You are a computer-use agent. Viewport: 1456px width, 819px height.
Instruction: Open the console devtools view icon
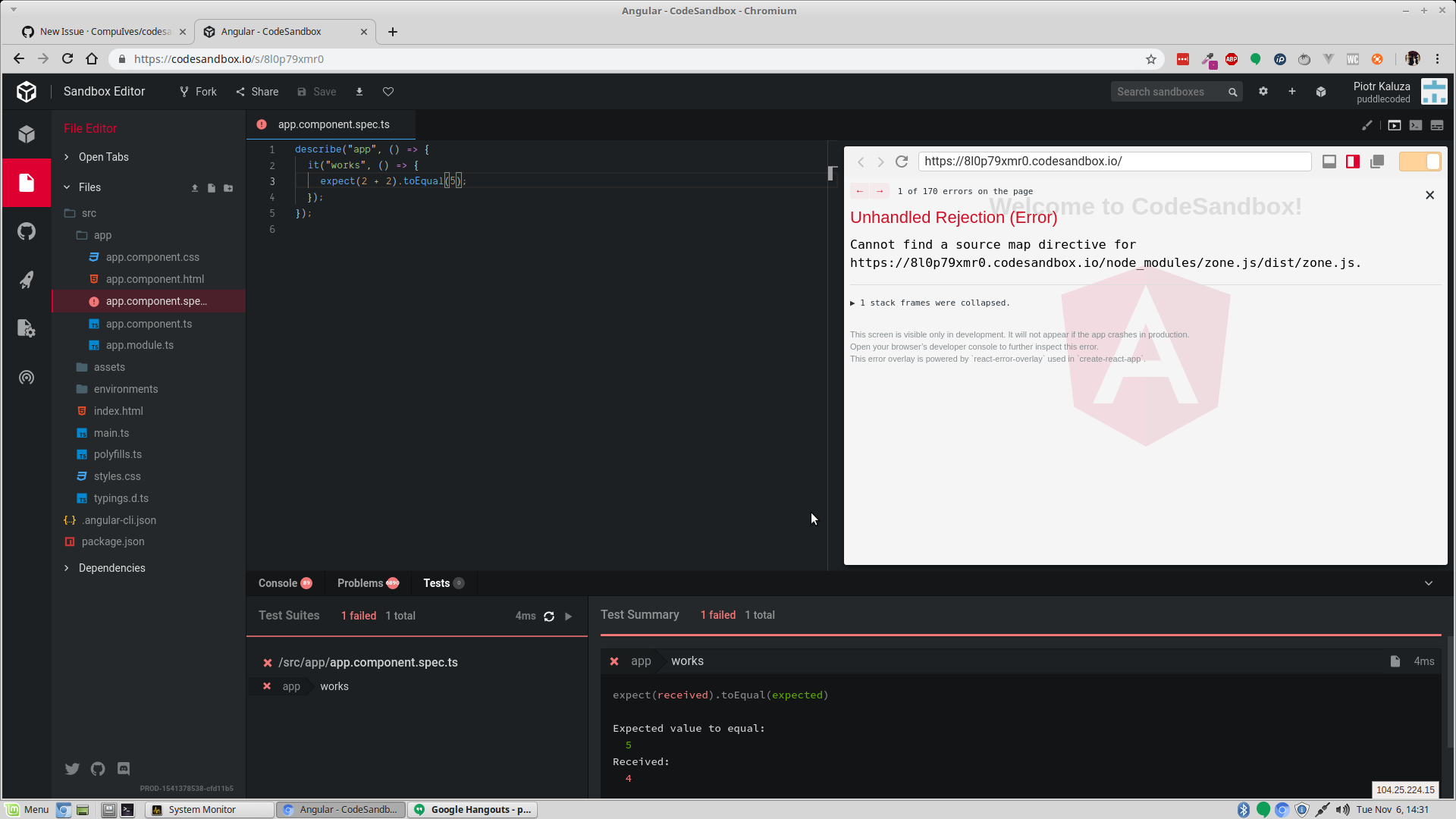[x=1416, y=125]
